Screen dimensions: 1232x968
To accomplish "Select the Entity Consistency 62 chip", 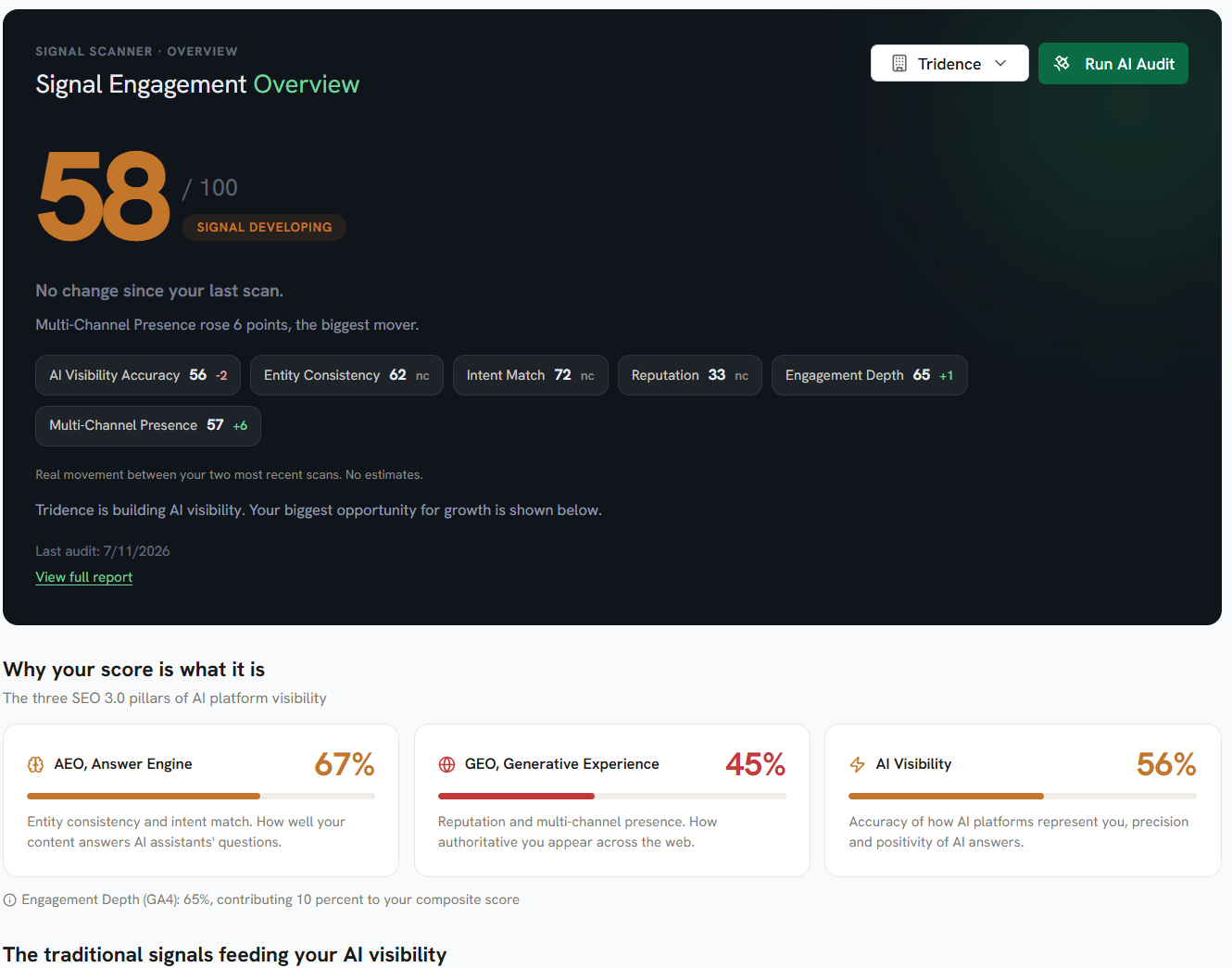I will point(346,375).
